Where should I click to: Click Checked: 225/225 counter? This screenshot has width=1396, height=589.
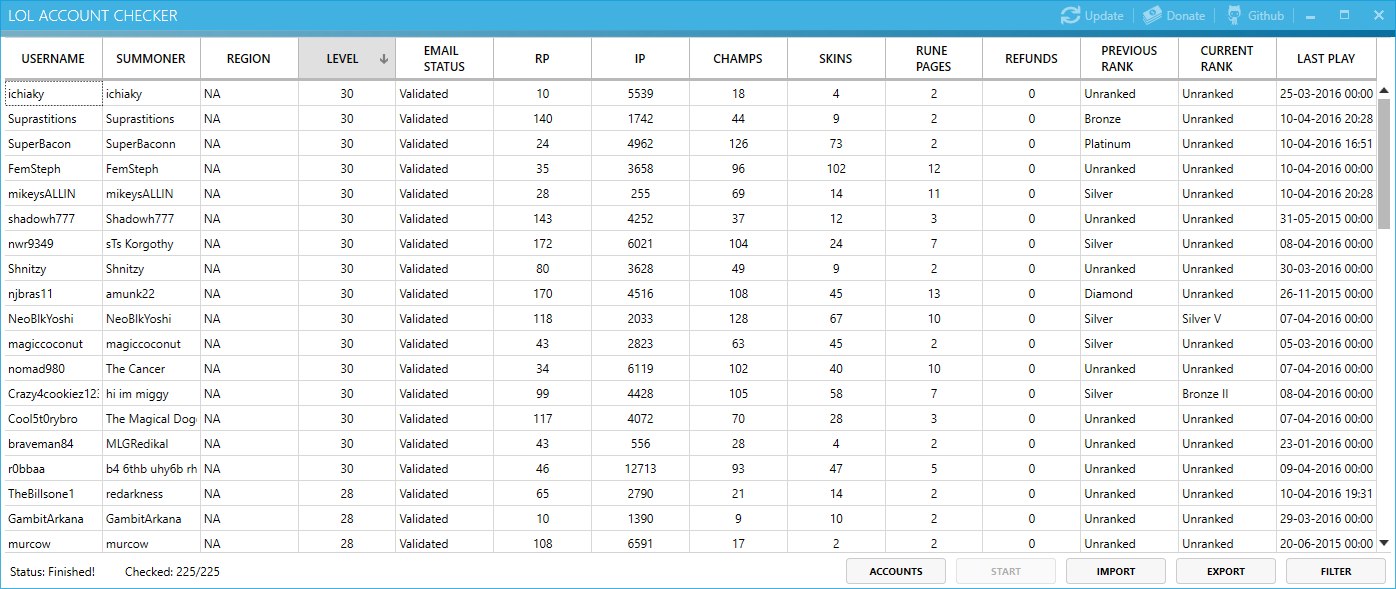(172, 572)
